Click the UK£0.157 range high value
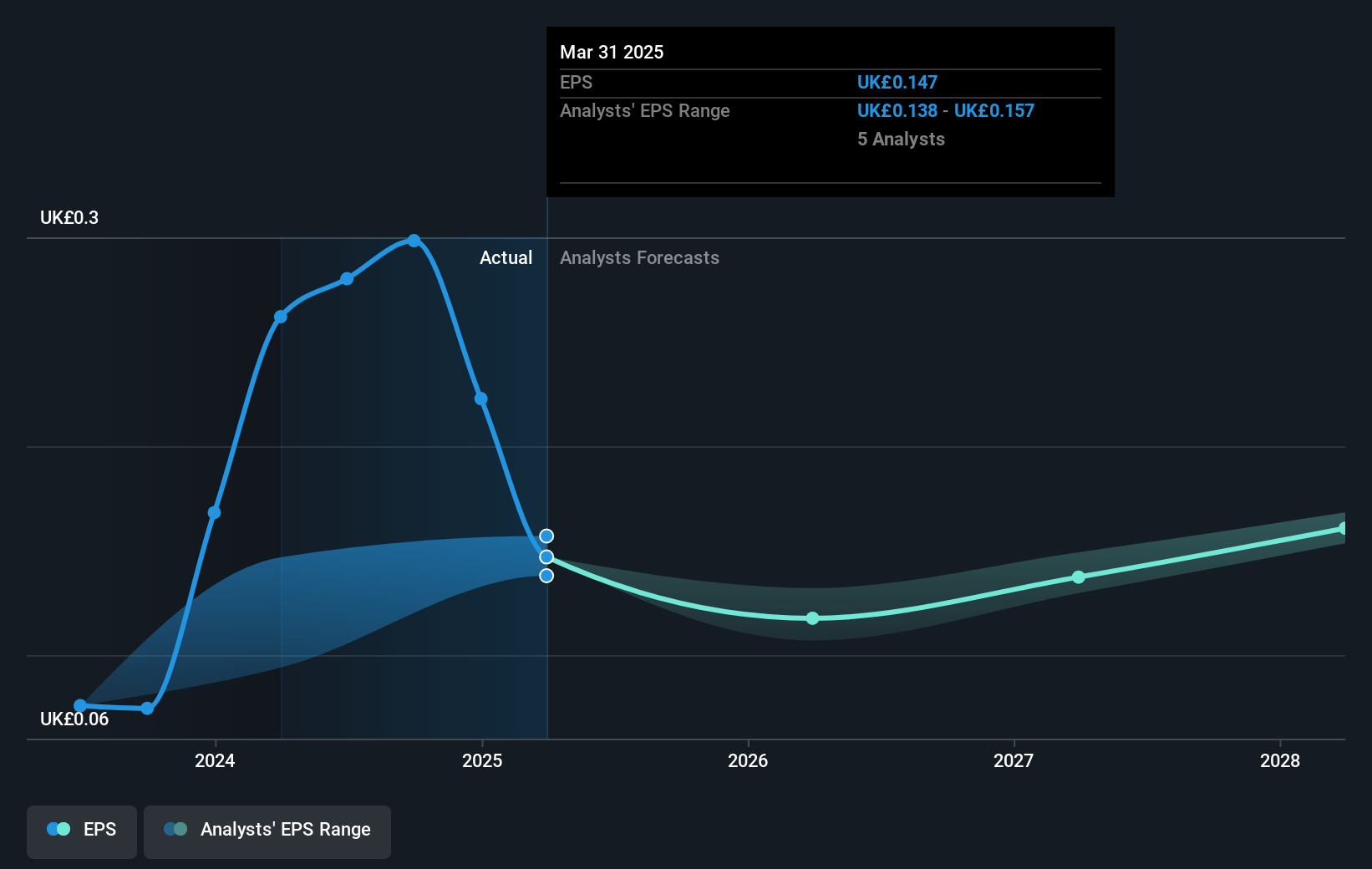Image resolution: width=1372 pixels, height=869 pixels. pyautogui.click(x=994, y=111)
